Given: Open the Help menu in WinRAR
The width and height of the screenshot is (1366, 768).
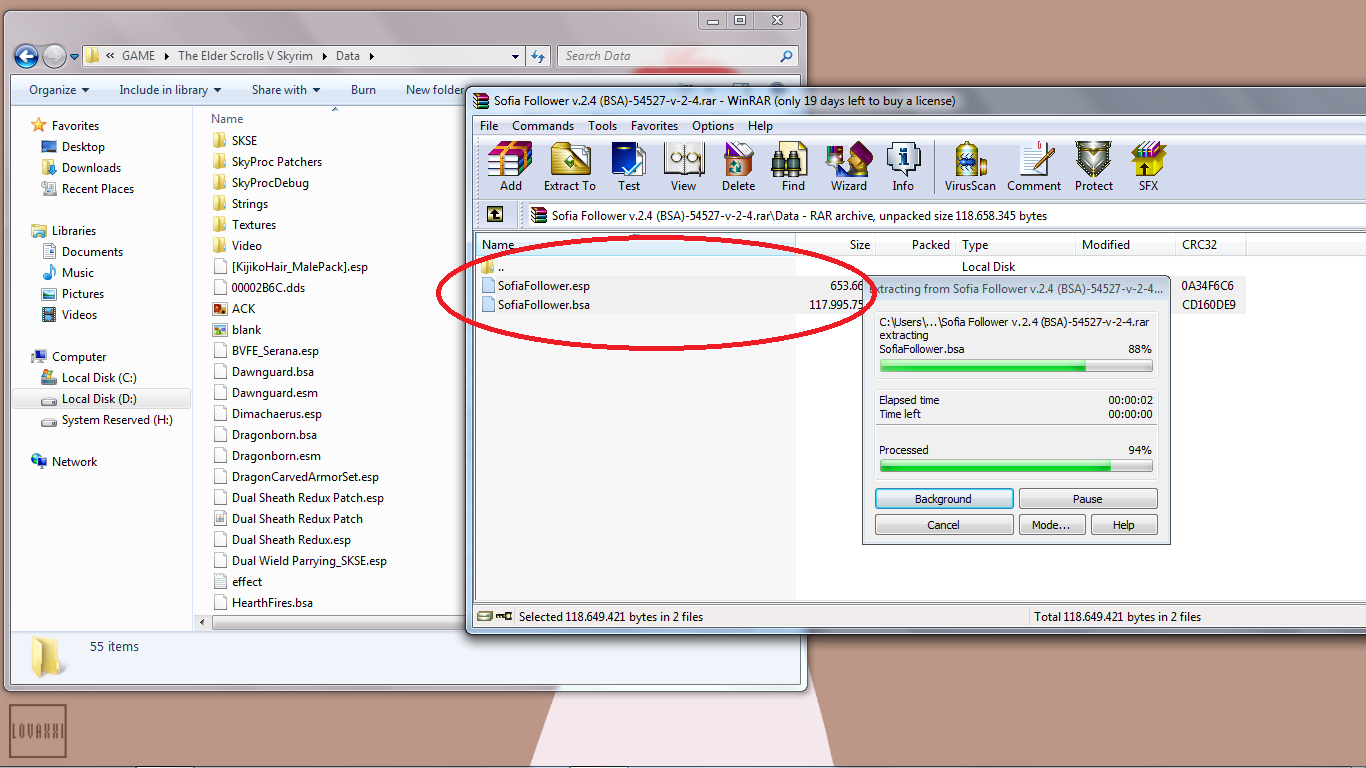Looking at the screenshot, I should coord(760,126).
